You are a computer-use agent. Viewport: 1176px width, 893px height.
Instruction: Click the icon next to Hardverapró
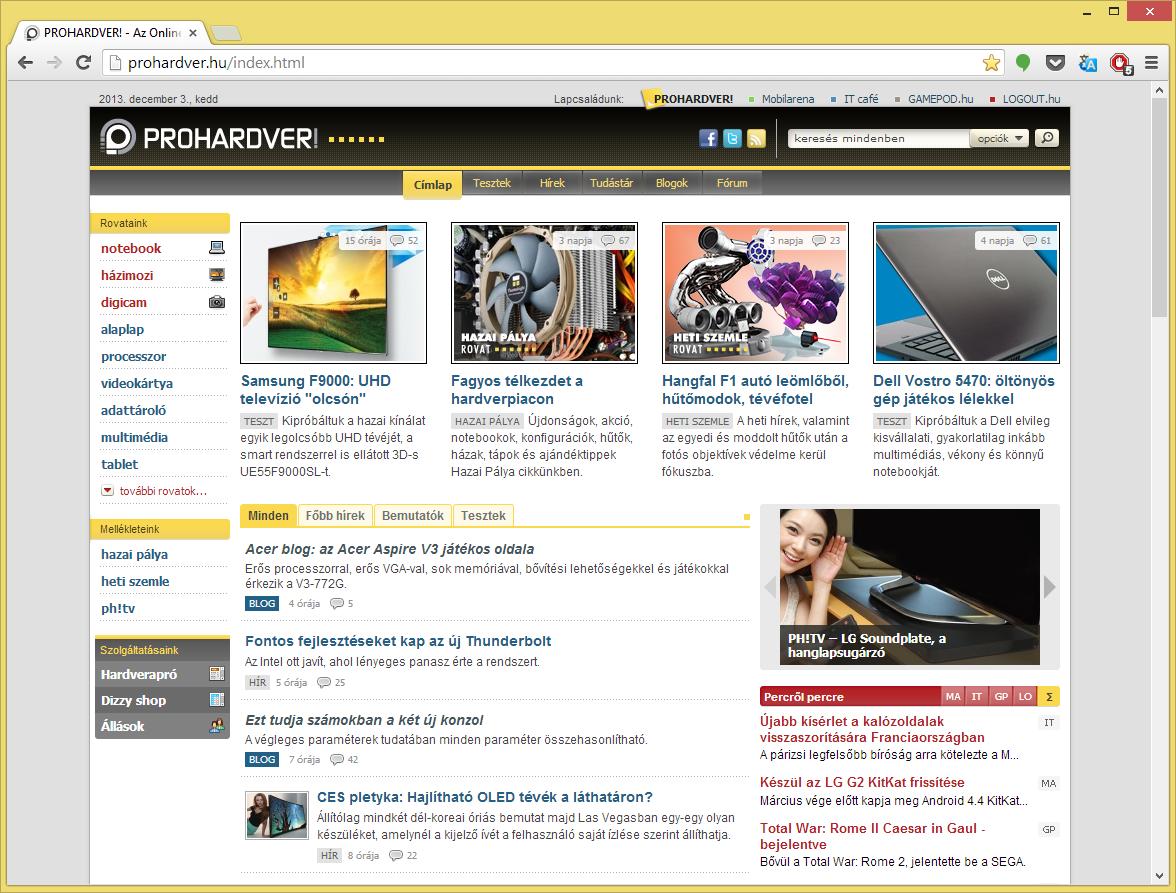tap(217, 674)
